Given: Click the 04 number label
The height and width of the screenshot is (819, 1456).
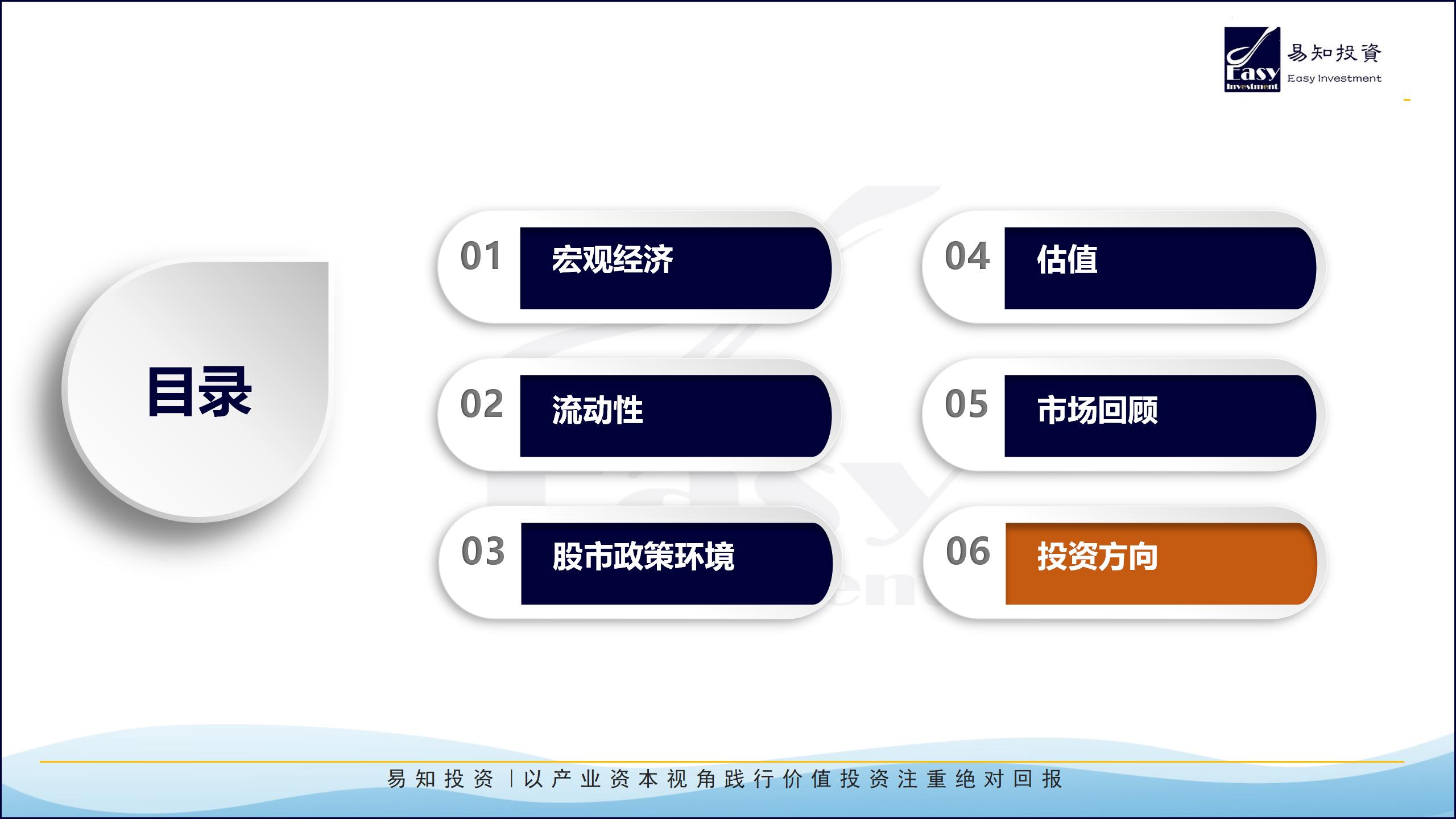Looking at the screenshot, I should [967, 256].
